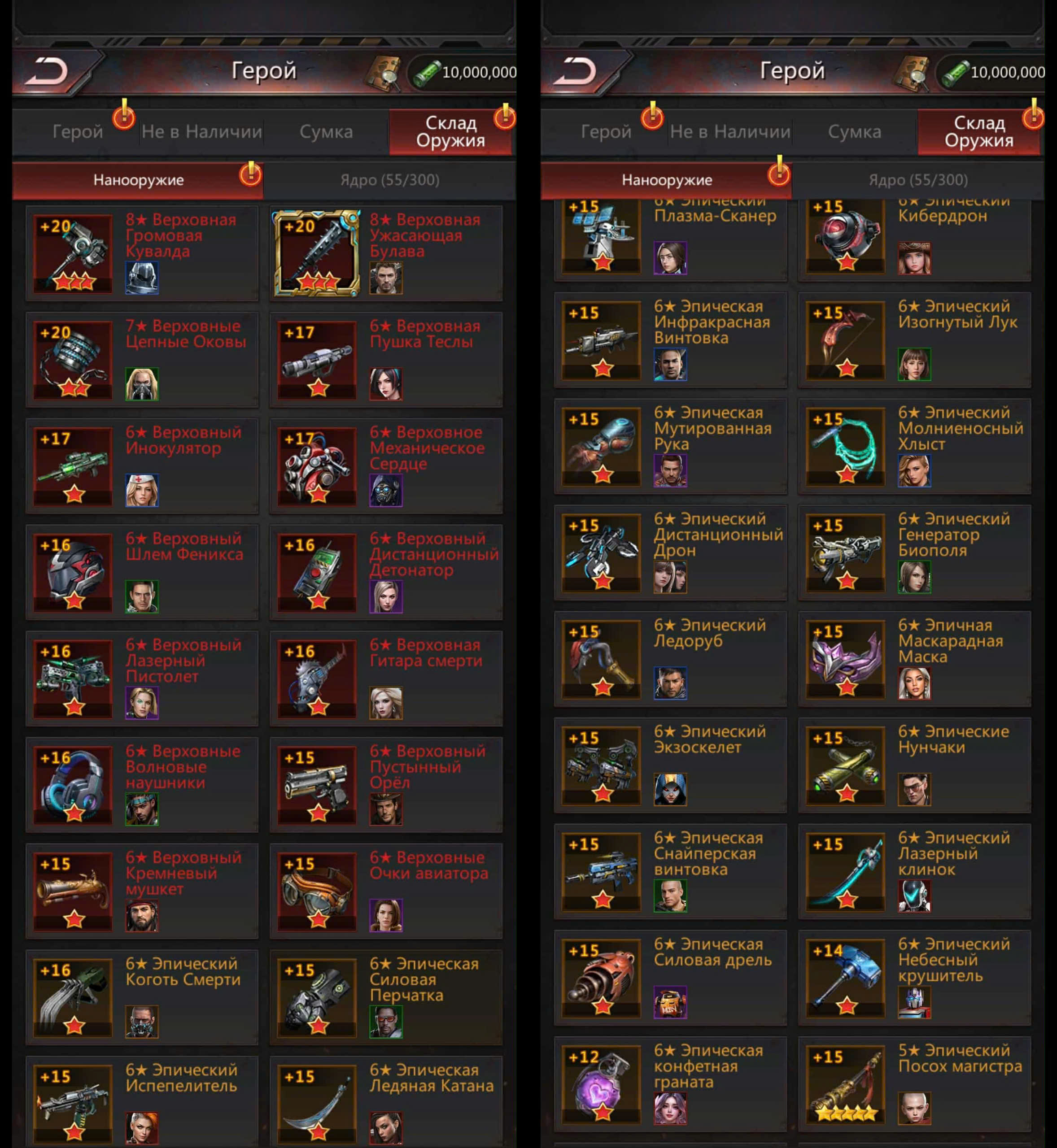Open the Маскарадная Маска mask icon

[x=845, y=659]
